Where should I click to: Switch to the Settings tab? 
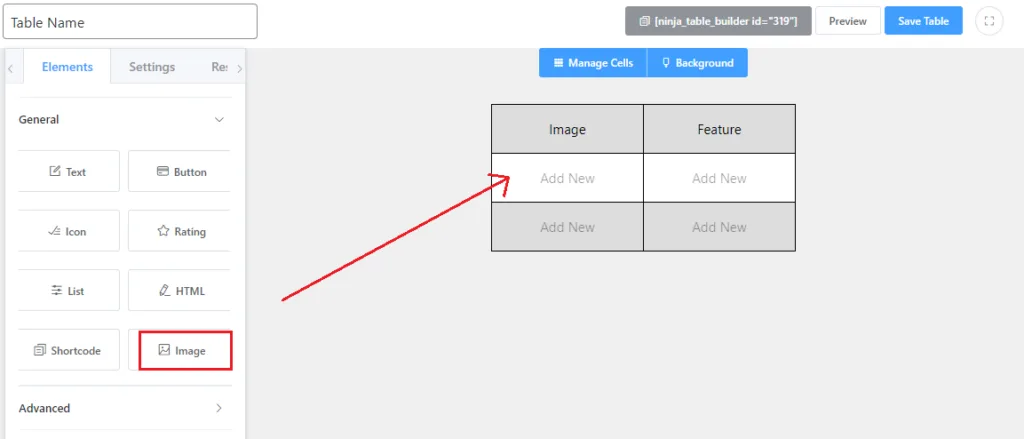(152, 67)
